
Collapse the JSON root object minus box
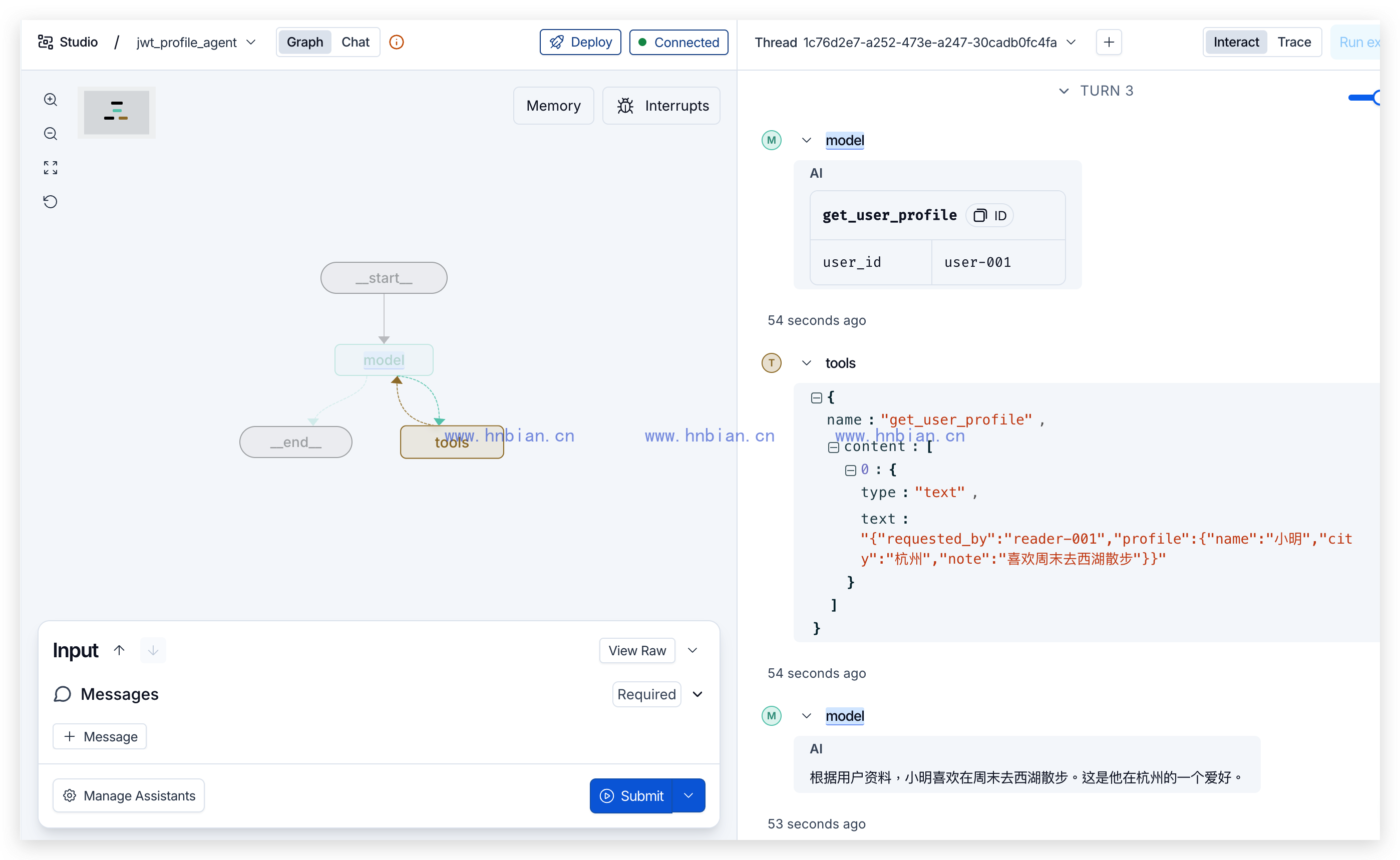click(816, 397)
